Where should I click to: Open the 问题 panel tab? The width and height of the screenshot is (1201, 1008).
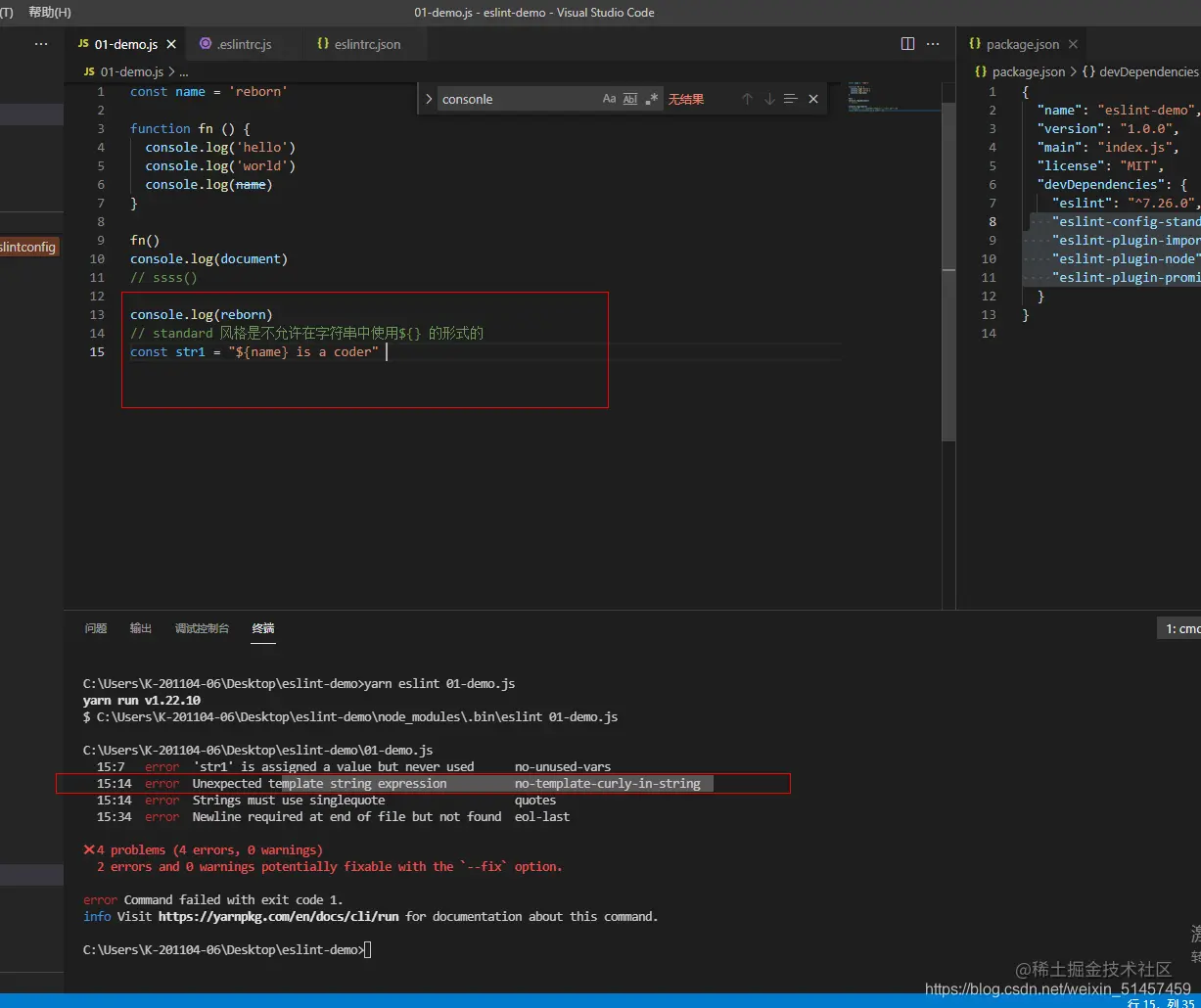pos(96,628)
